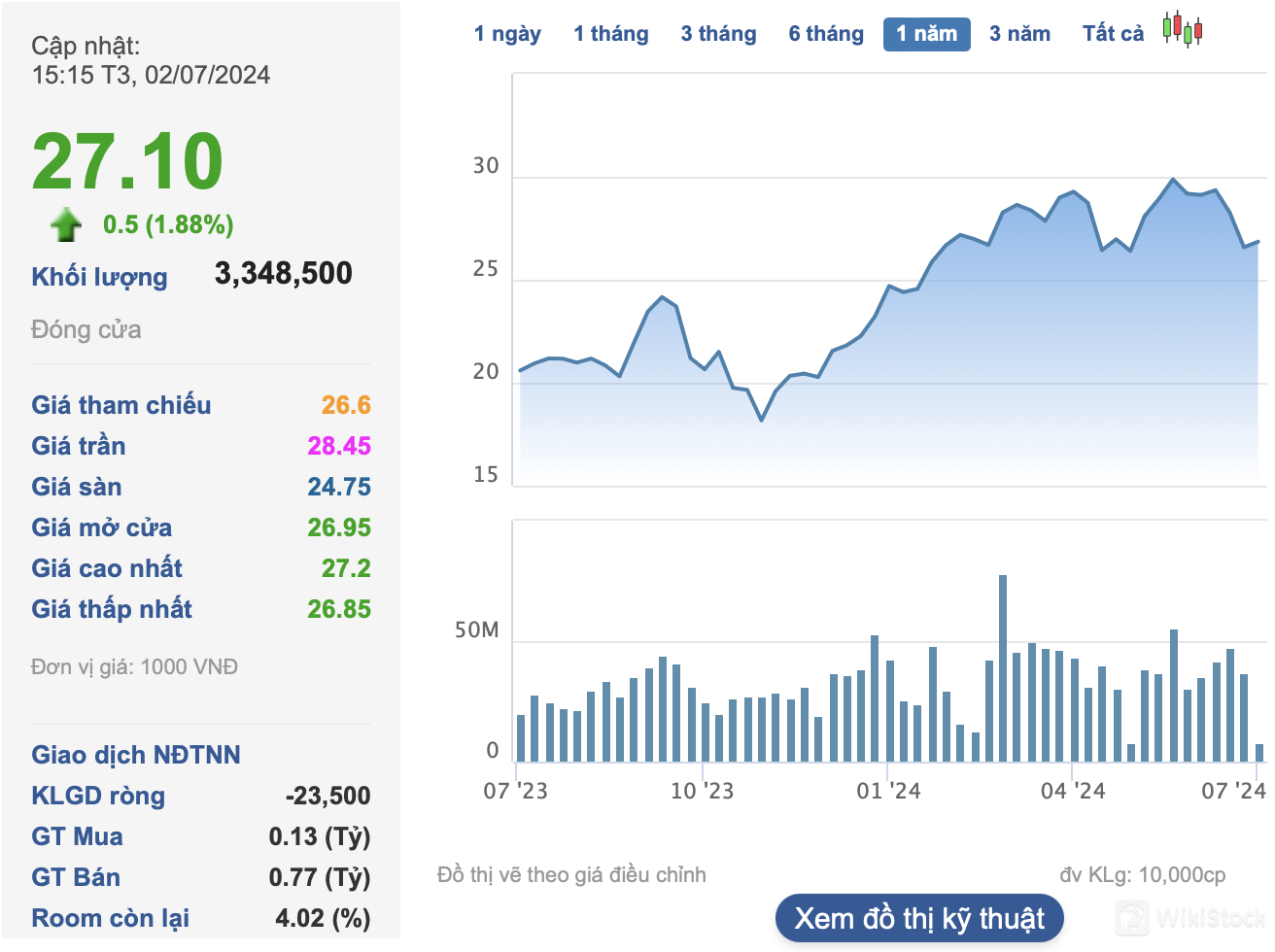The image size is (1275, 952).
Task: Click the Giá trần value 28.45
Action: (339, 446)
